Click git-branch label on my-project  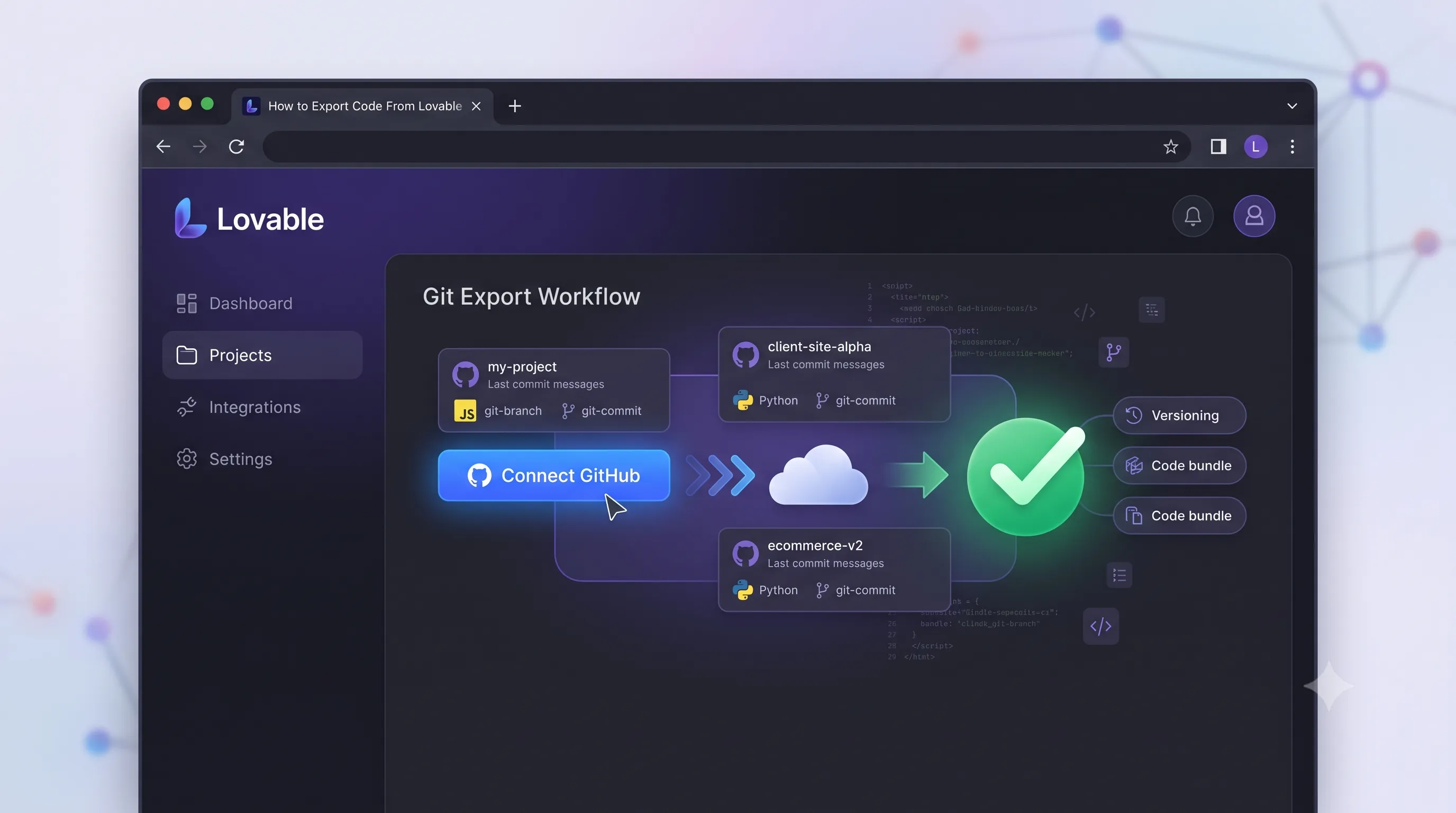click(x=513, y=411)
